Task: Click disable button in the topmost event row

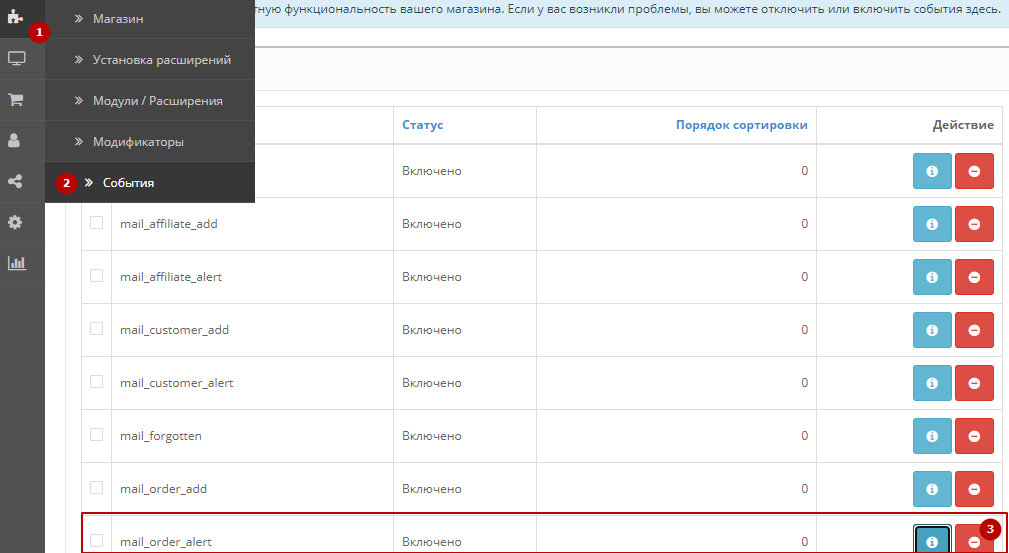Action: (x=974, y=171)
